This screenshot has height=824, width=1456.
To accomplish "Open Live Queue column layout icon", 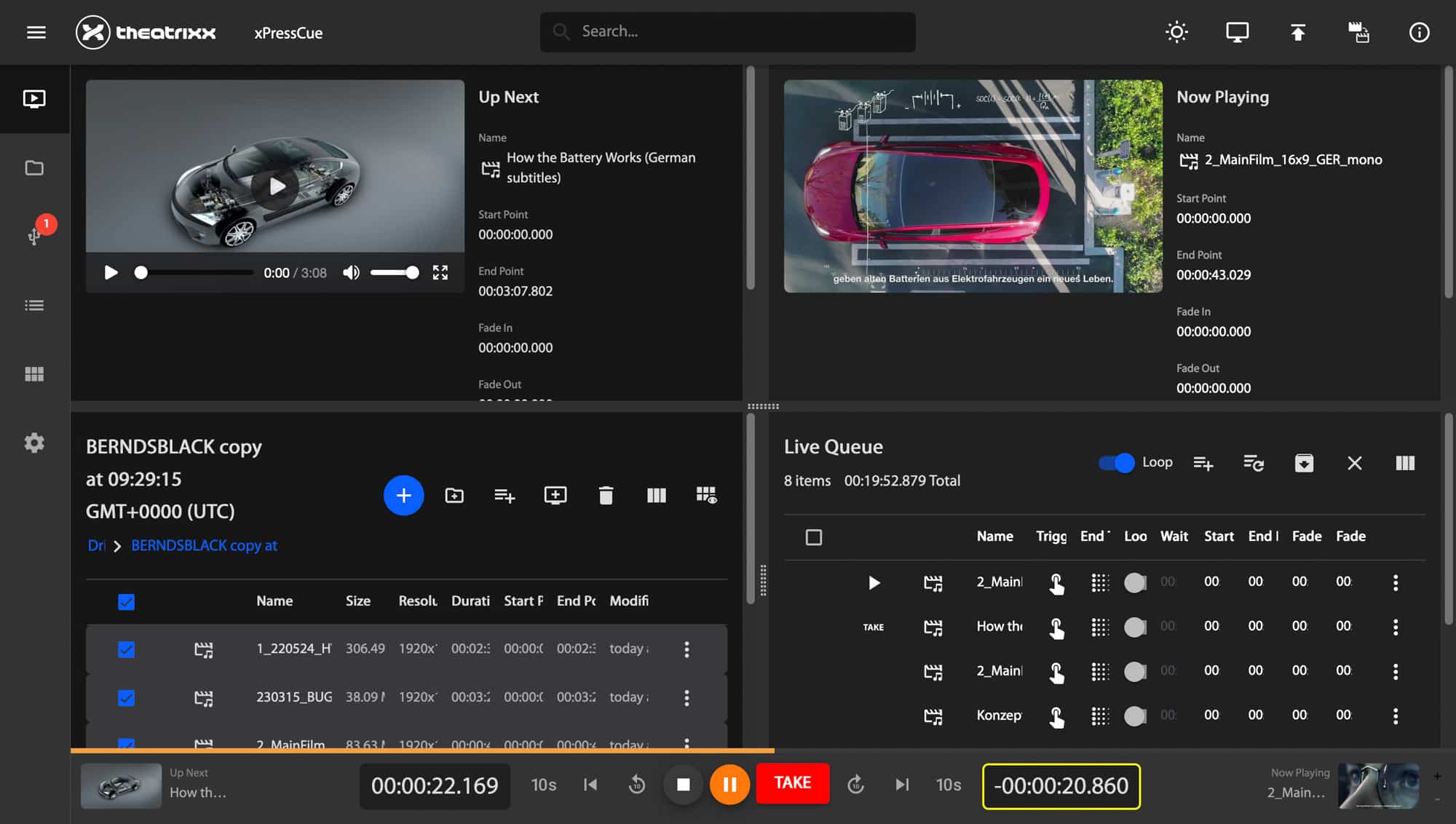I will pyautogui.click(x=1405, y=463).
